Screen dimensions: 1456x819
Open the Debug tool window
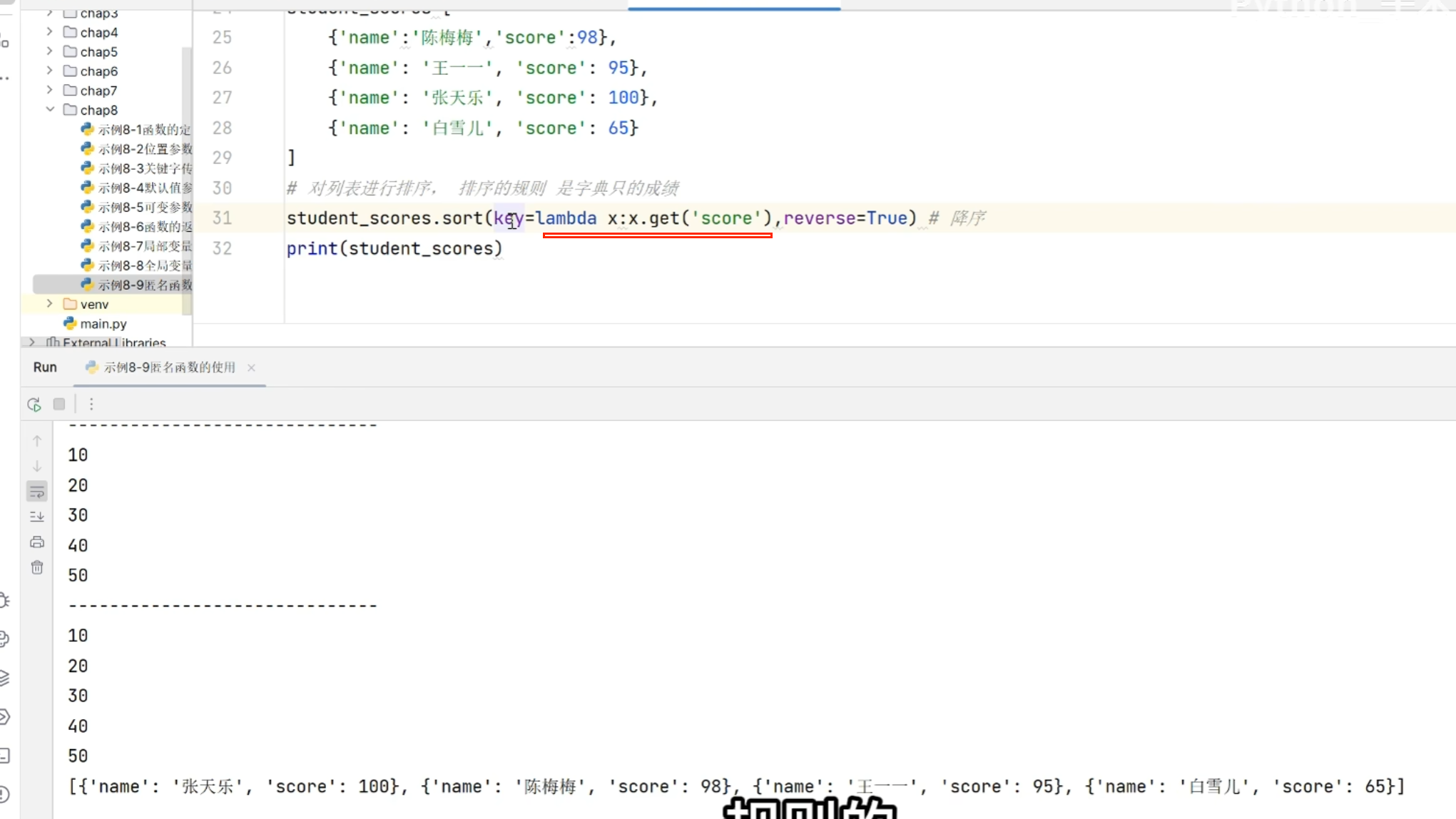[4, 601]
